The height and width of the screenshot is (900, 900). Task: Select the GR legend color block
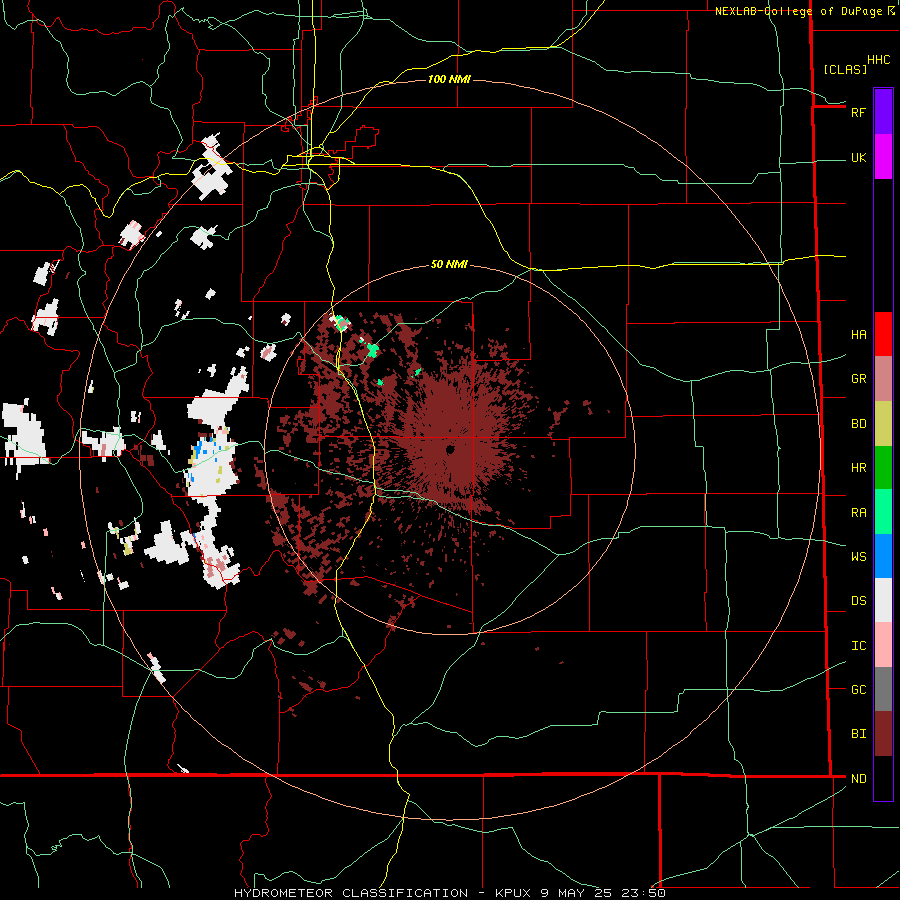point(883,378)
